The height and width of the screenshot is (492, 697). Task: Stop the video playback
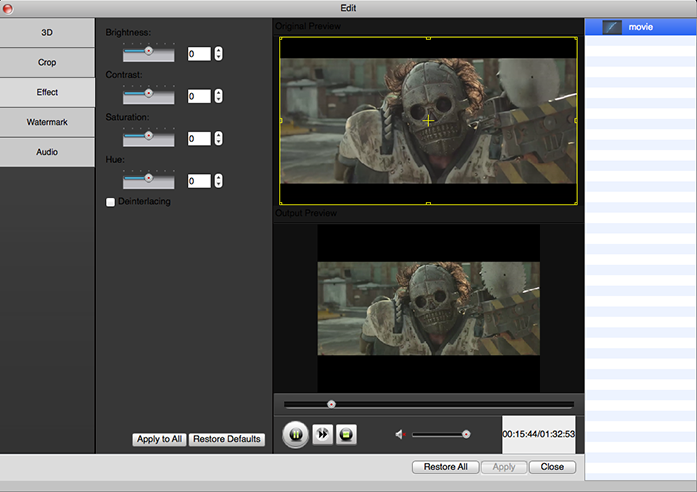click(x=346, y=434)
